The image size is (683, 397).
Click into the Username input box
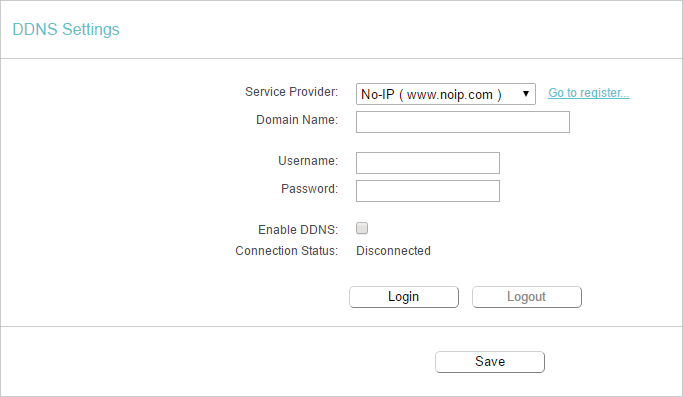pos(428,163)
